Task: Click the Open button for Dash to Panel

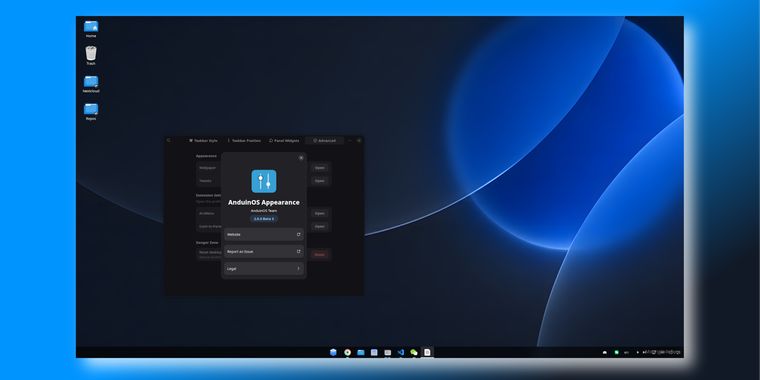Action: coord(319,226)
